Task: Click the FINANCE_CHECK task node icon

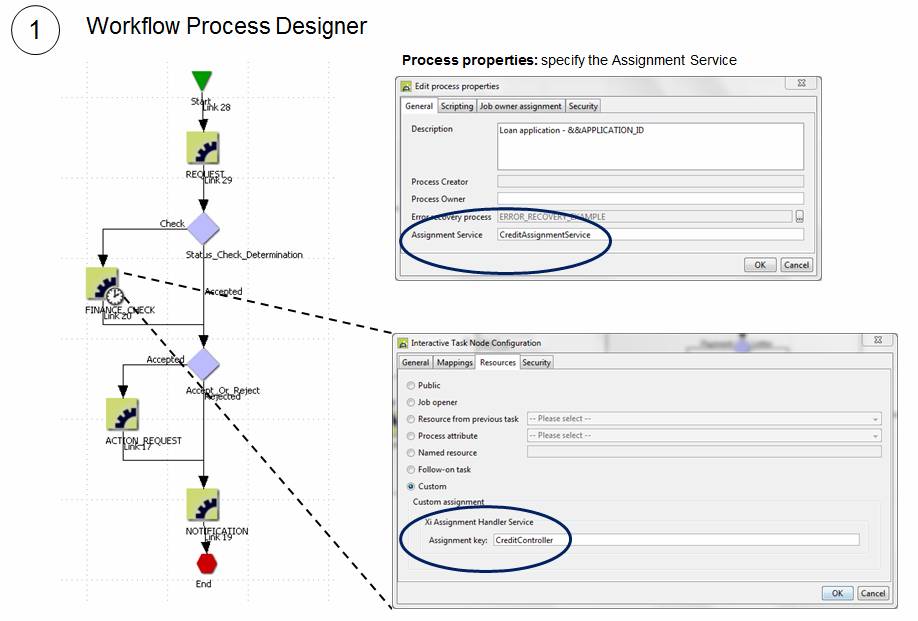Action: coord(103,284)
